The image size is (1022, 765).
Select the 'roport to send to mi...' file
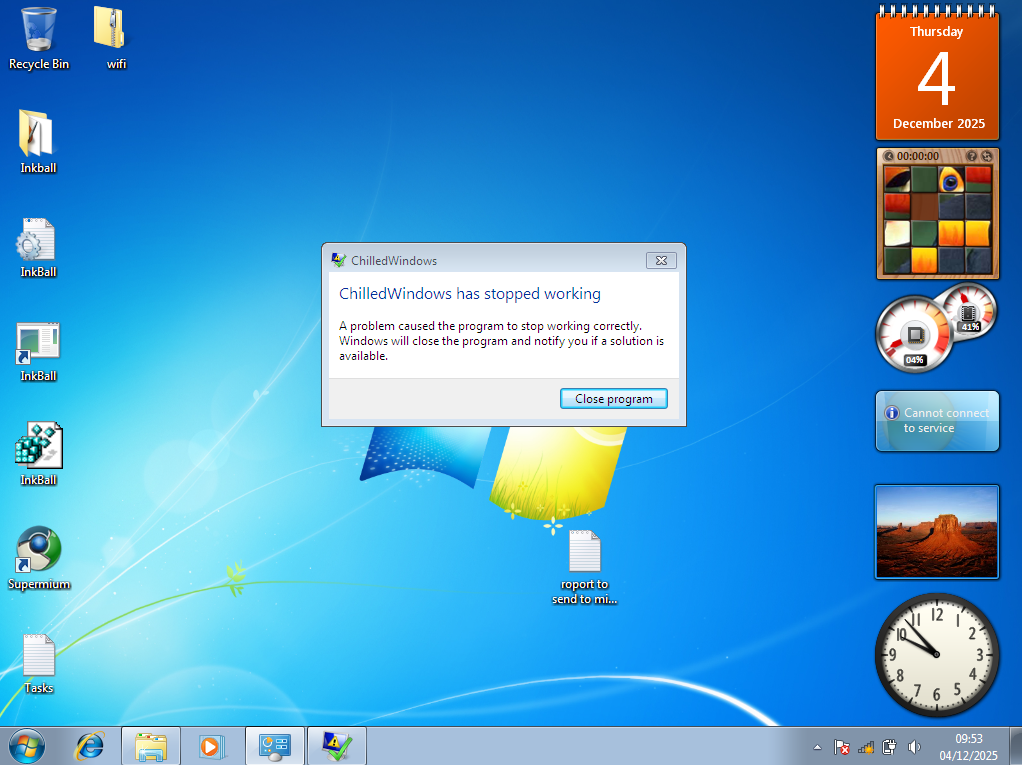click(585, 567)
